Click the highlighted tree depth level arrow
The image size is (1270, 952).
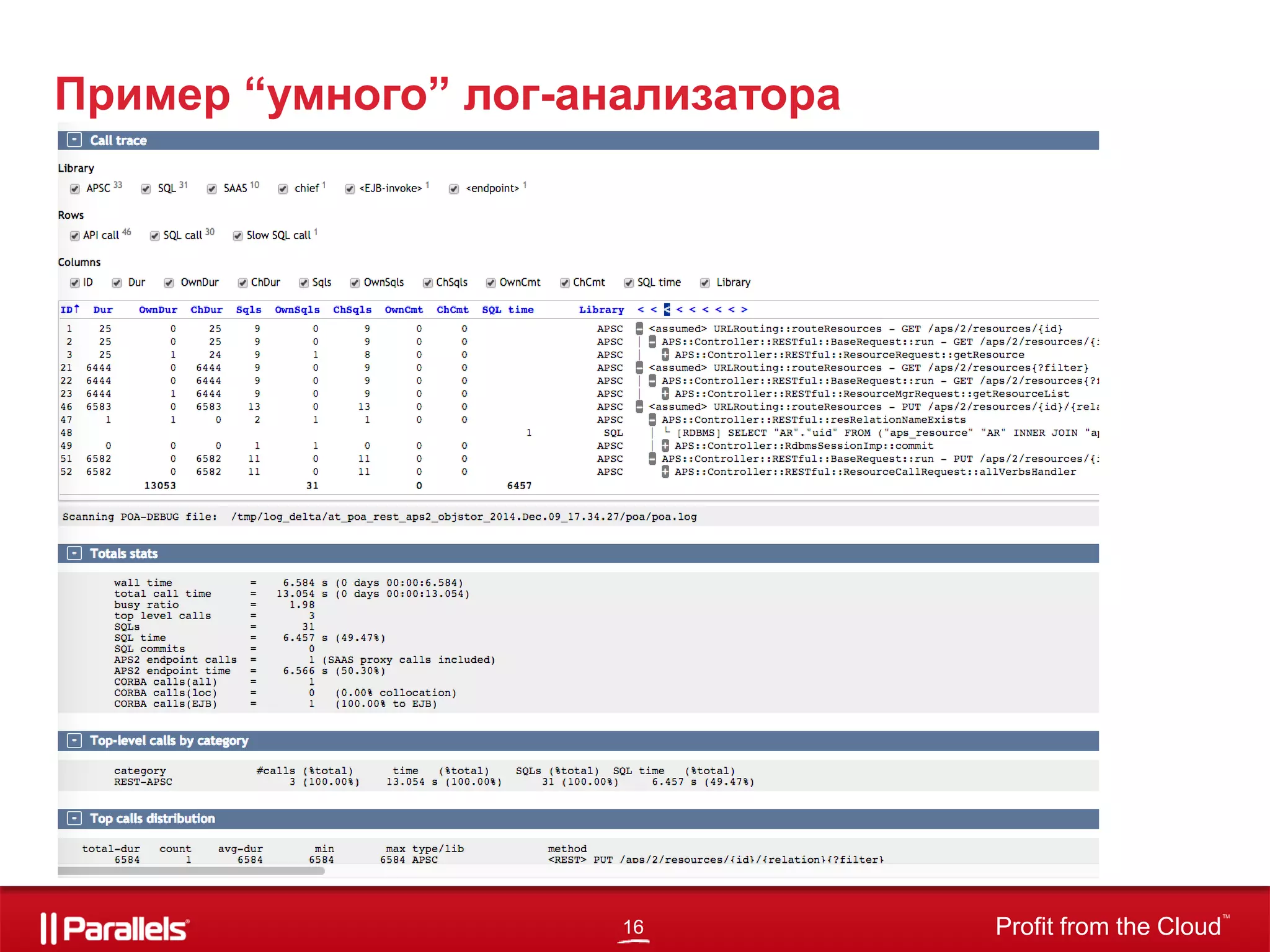point(667,309)
